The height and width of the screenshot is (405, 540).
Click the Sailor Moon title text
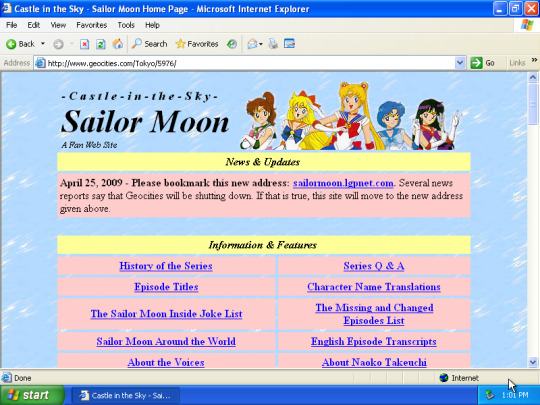(x=145, y=122)
